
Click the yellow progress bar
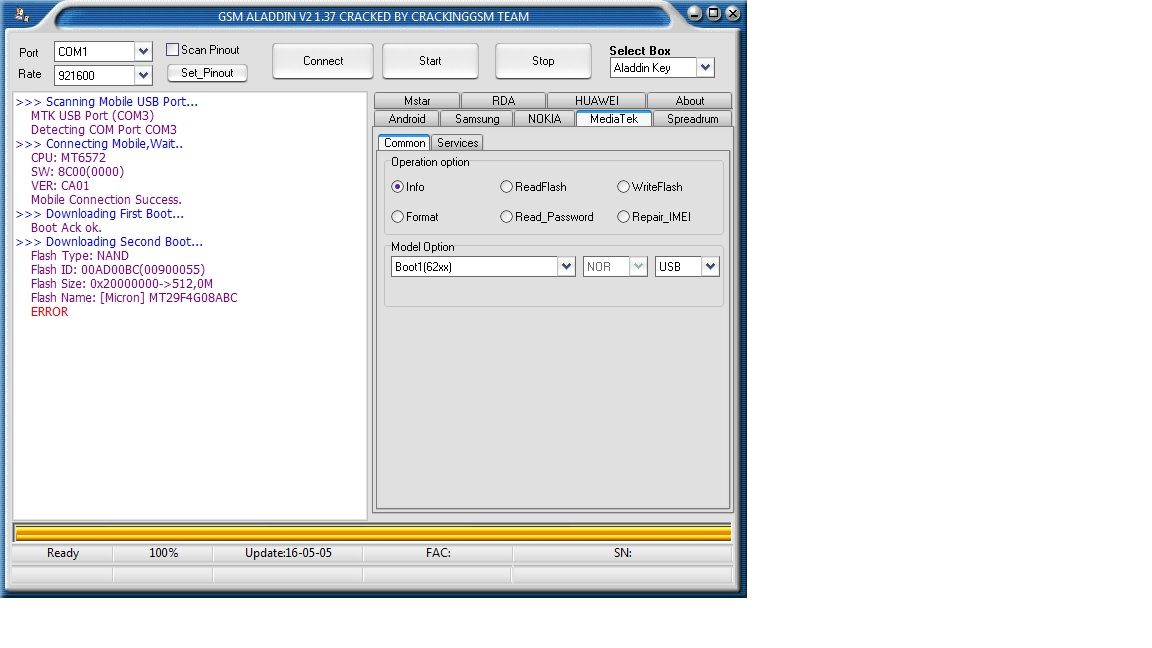(x=372, y=533)
